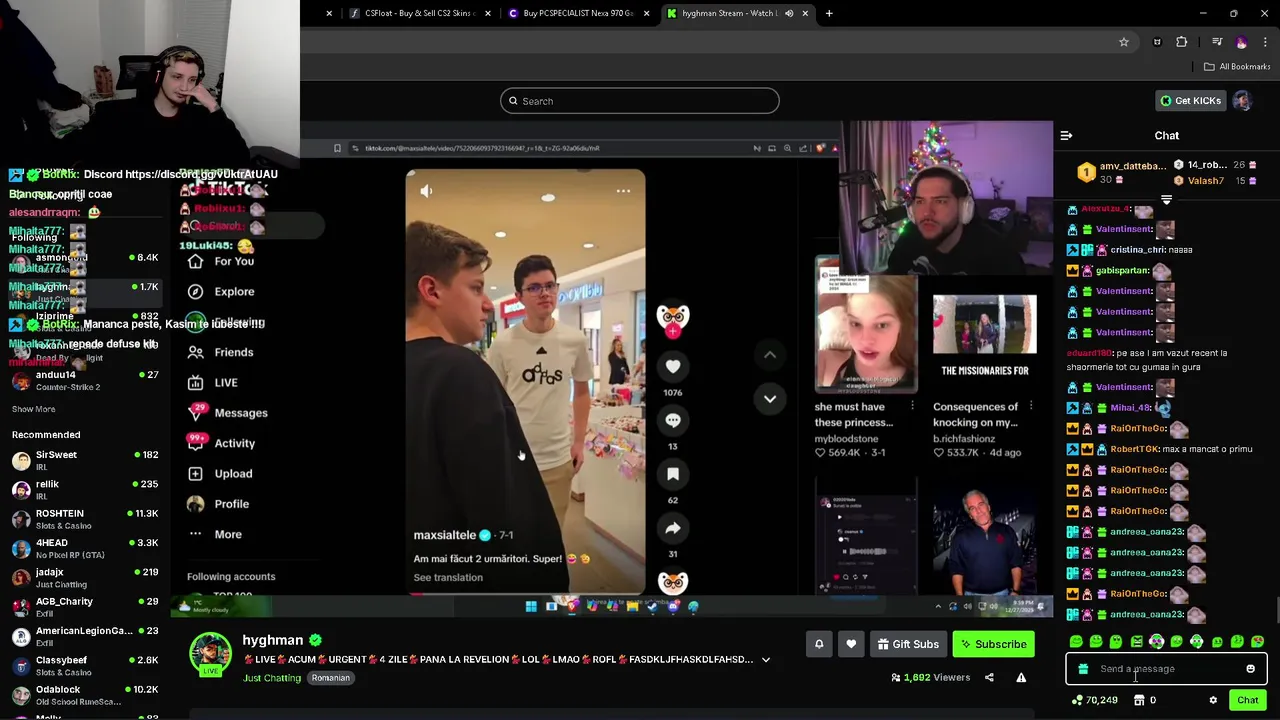Expand the gift leaderboard in chat
This screenshot has width=1280, height=720.
coord(1166,200)
